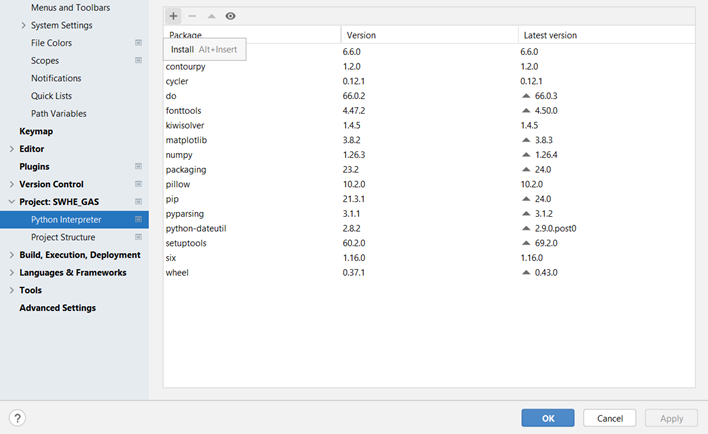Click the Latest version column header
The height and width of the screenshot is (434, 708).
click(x=607, y=35)
